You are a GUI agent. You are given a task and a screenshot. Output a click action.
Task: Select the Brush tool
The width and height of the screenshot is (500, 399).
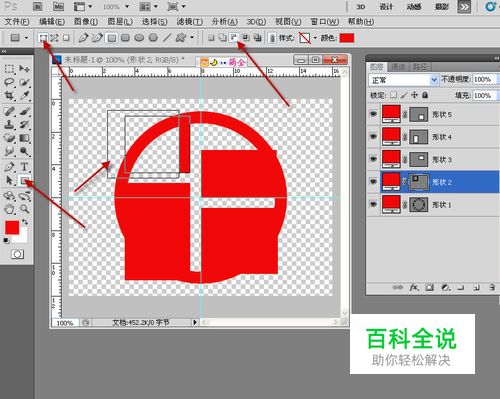pyautogui.click(x=24, y=111)
